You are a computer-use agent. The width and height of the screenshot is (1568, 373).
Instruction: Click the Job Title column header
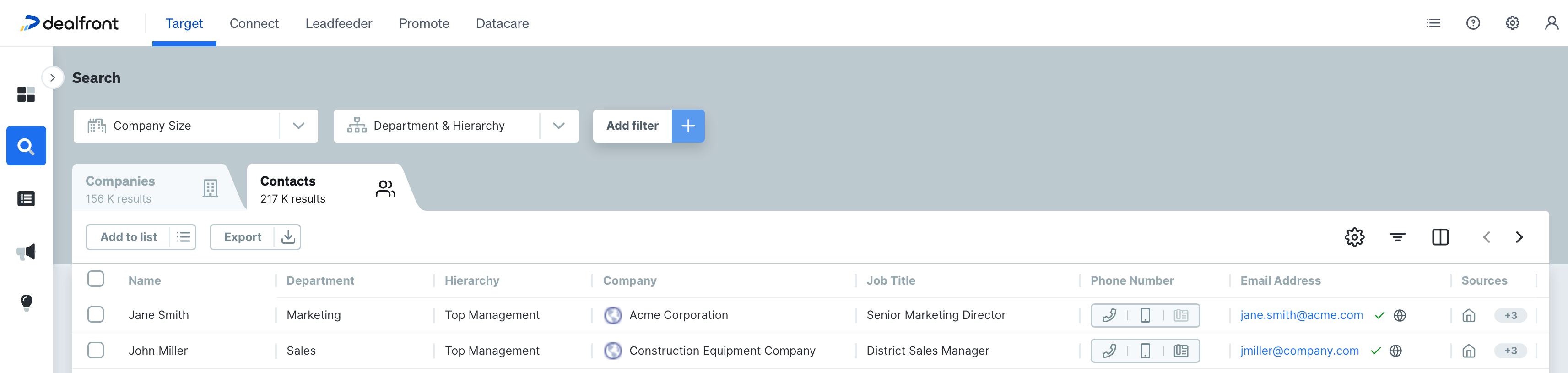tap(891, 280)
